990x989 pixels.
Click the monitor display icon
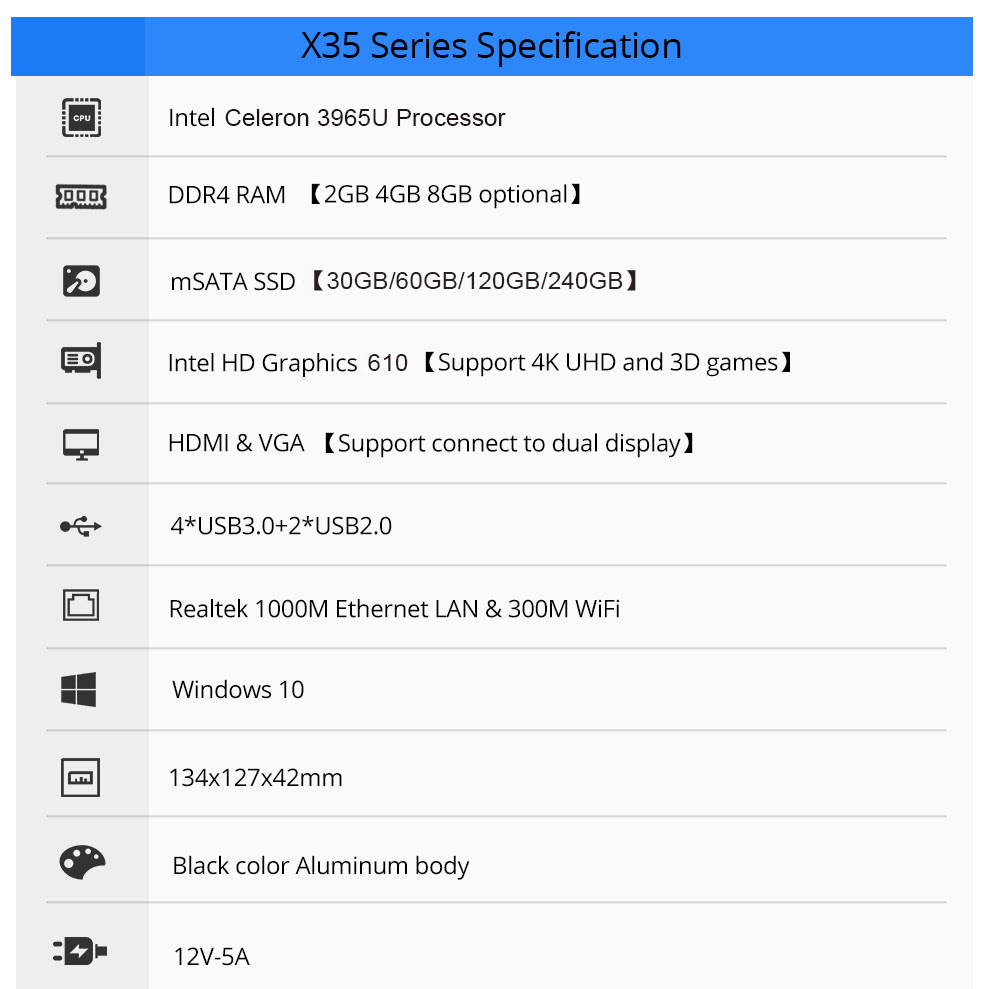click(x=81, y=445)
